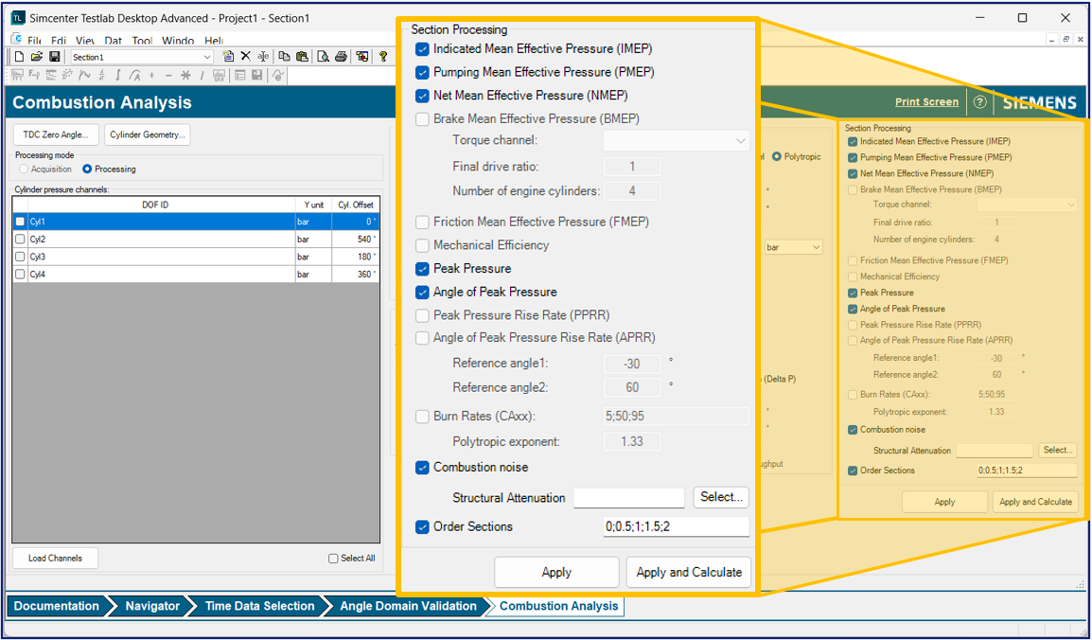
Task: Click the 180 ° cylinder offset cell
Action: (356, 257)
